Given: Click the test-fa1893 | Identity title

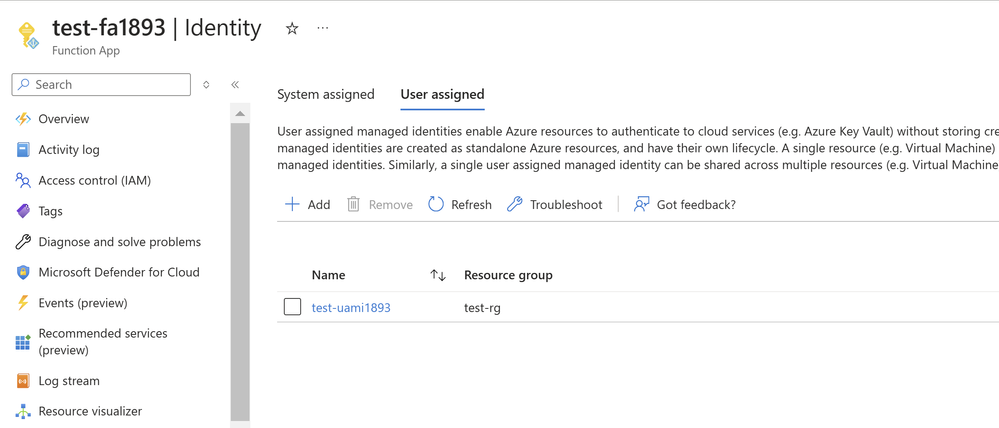Looking at the screenshot, I should coord(157,28).
